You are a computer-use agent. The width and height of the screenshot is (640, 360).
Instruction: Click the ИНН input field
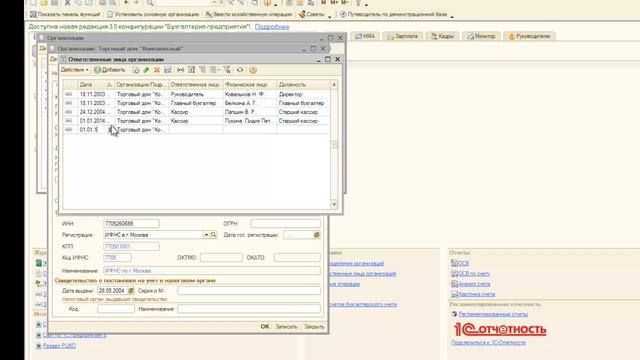pos(131,224)
